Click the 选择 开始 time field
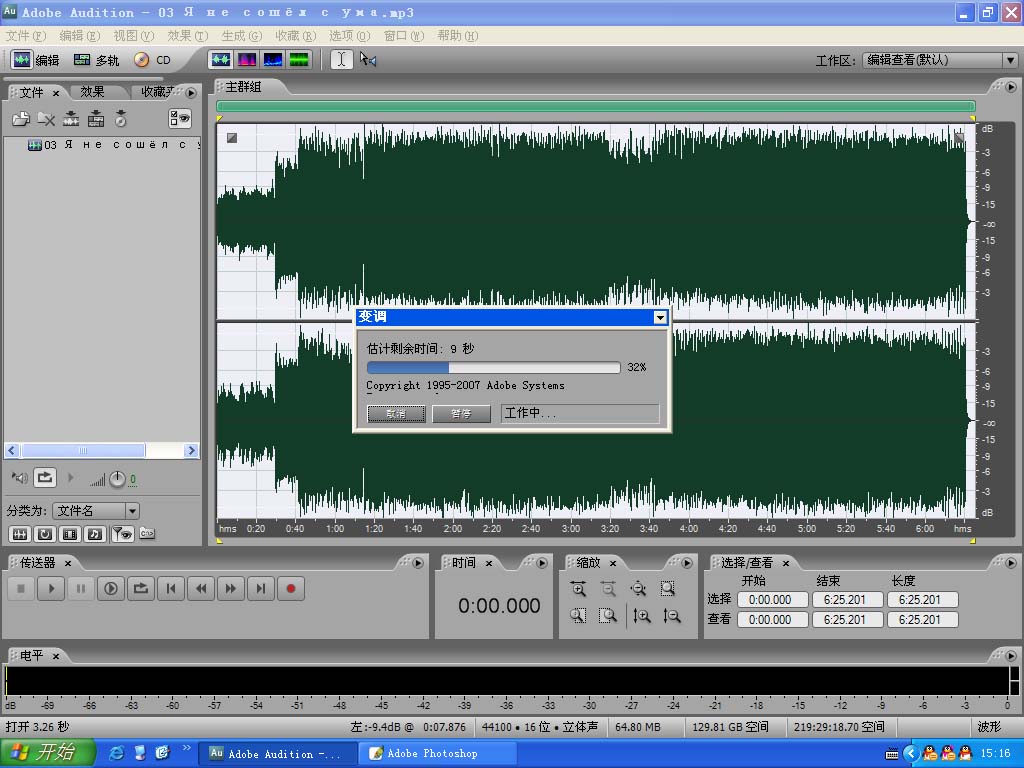 [773, 600]
